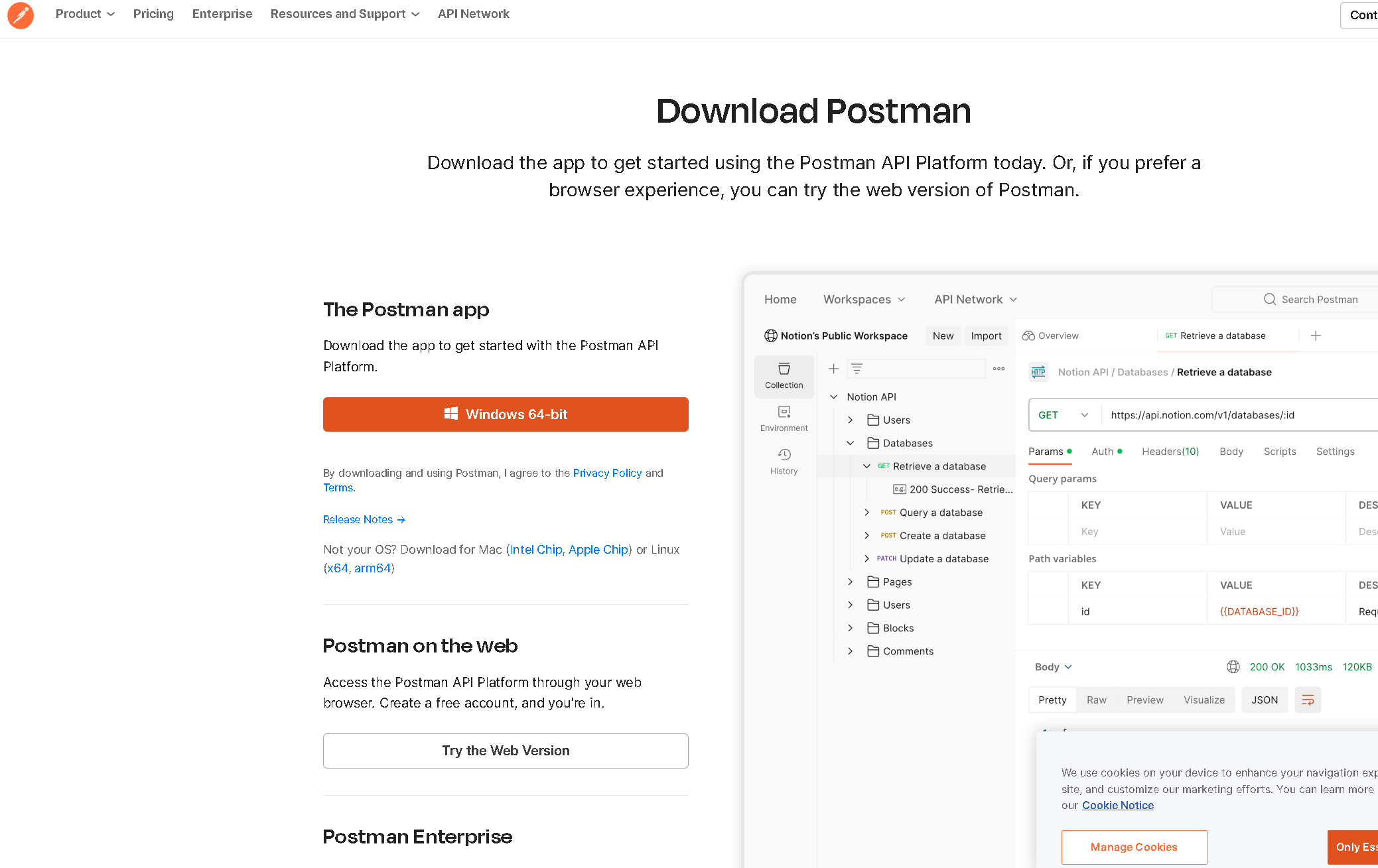Open the GET method dropdown
Screen dimensions: 1378x868
click(1064, 415)
